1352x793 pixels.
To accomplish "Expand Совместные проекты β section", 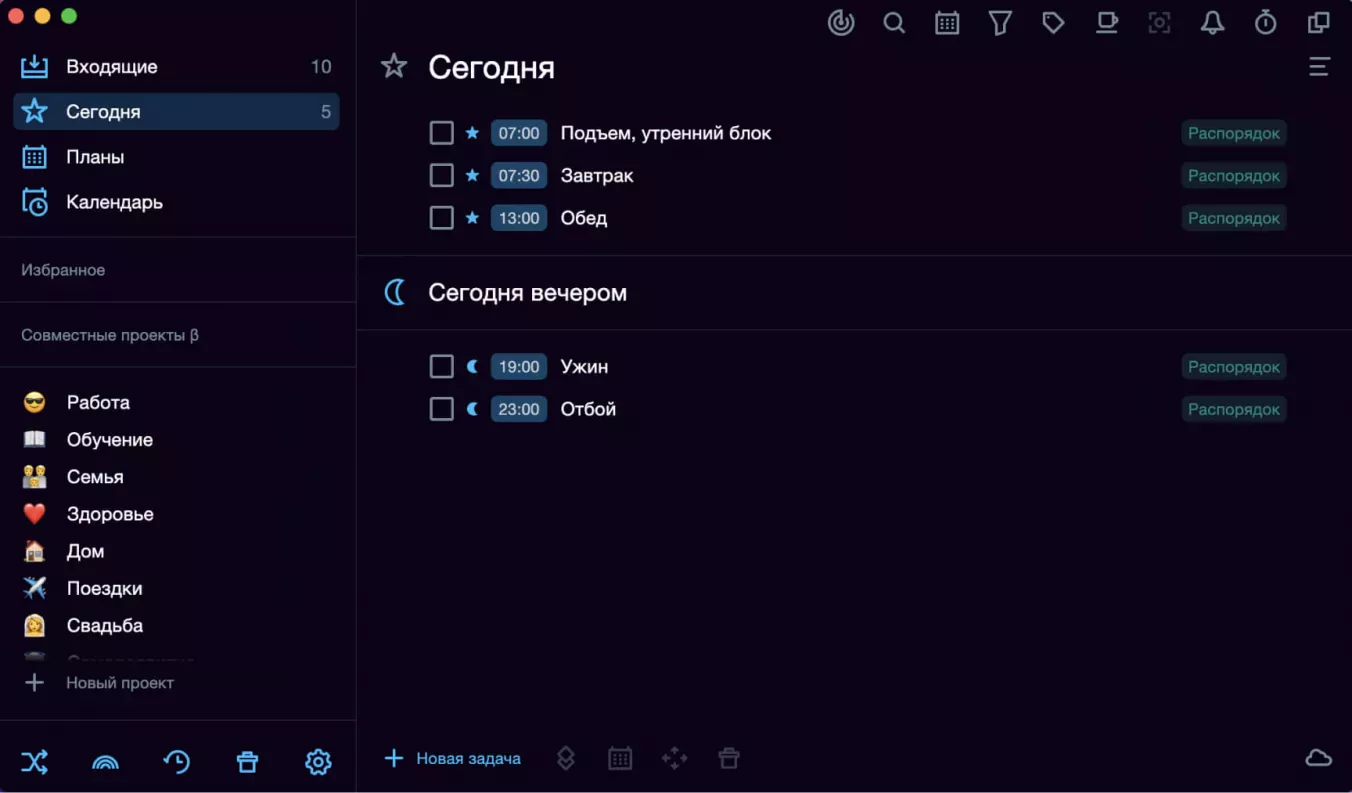I will [110, 335].
